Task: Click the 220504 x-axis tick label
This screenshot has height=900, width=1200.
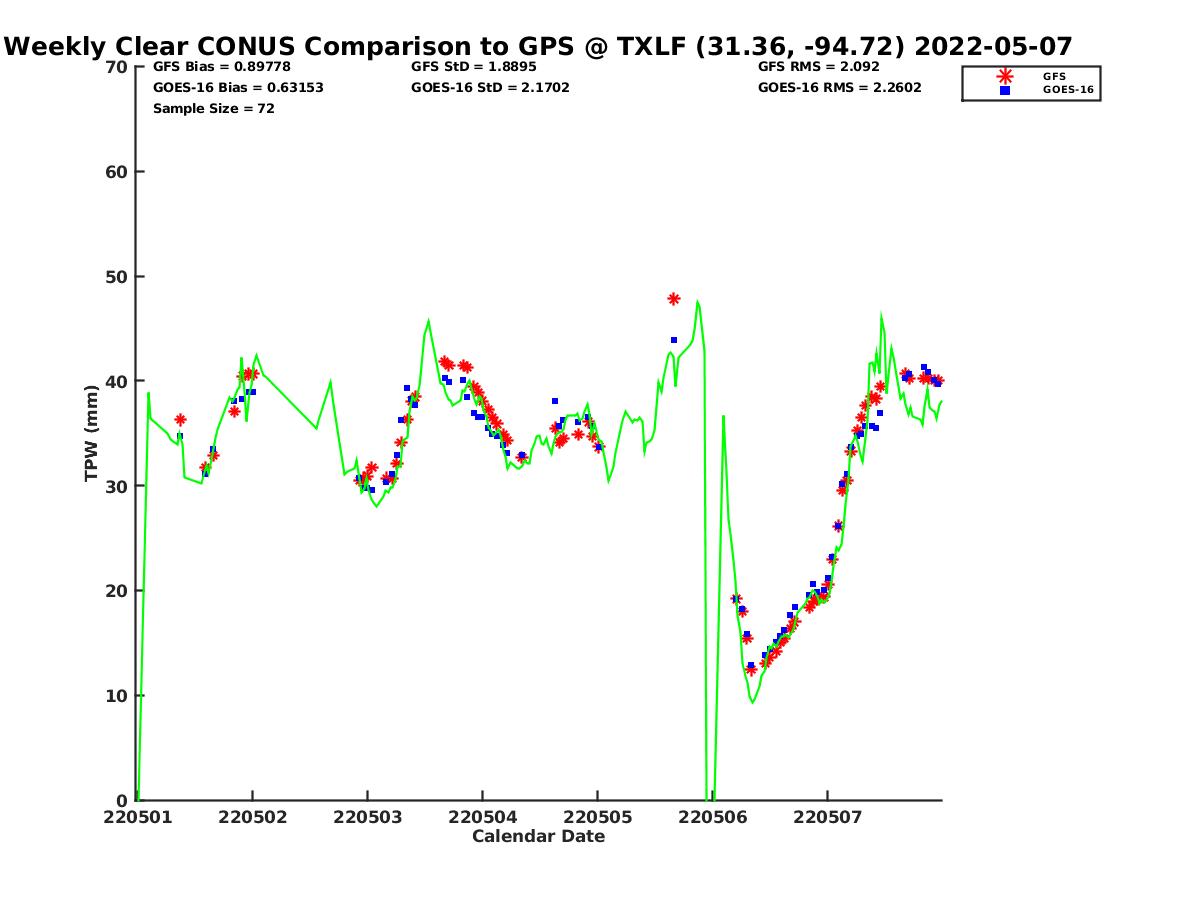Action: 482,818
